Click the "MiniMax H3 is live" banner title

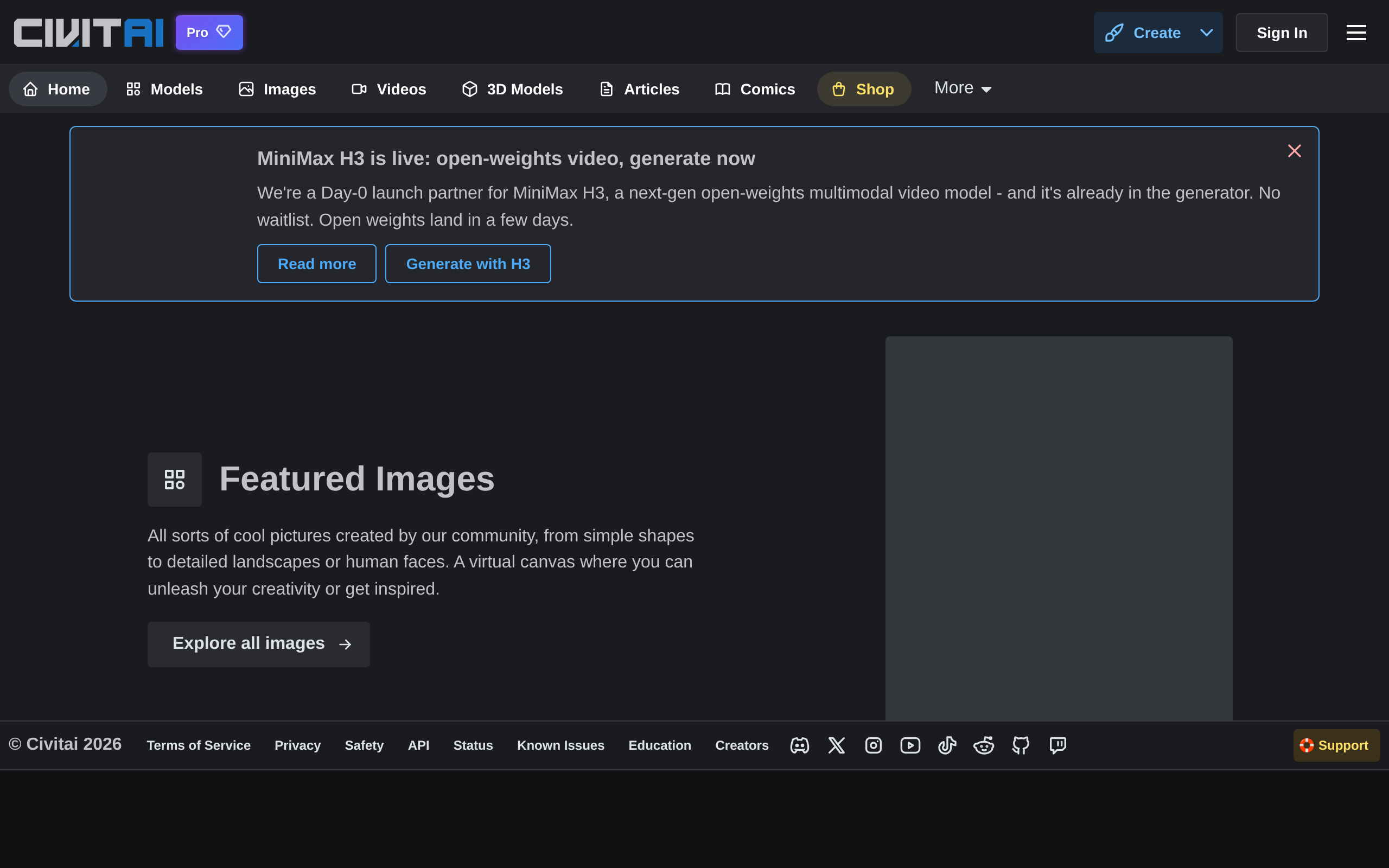tap(506, 158)
